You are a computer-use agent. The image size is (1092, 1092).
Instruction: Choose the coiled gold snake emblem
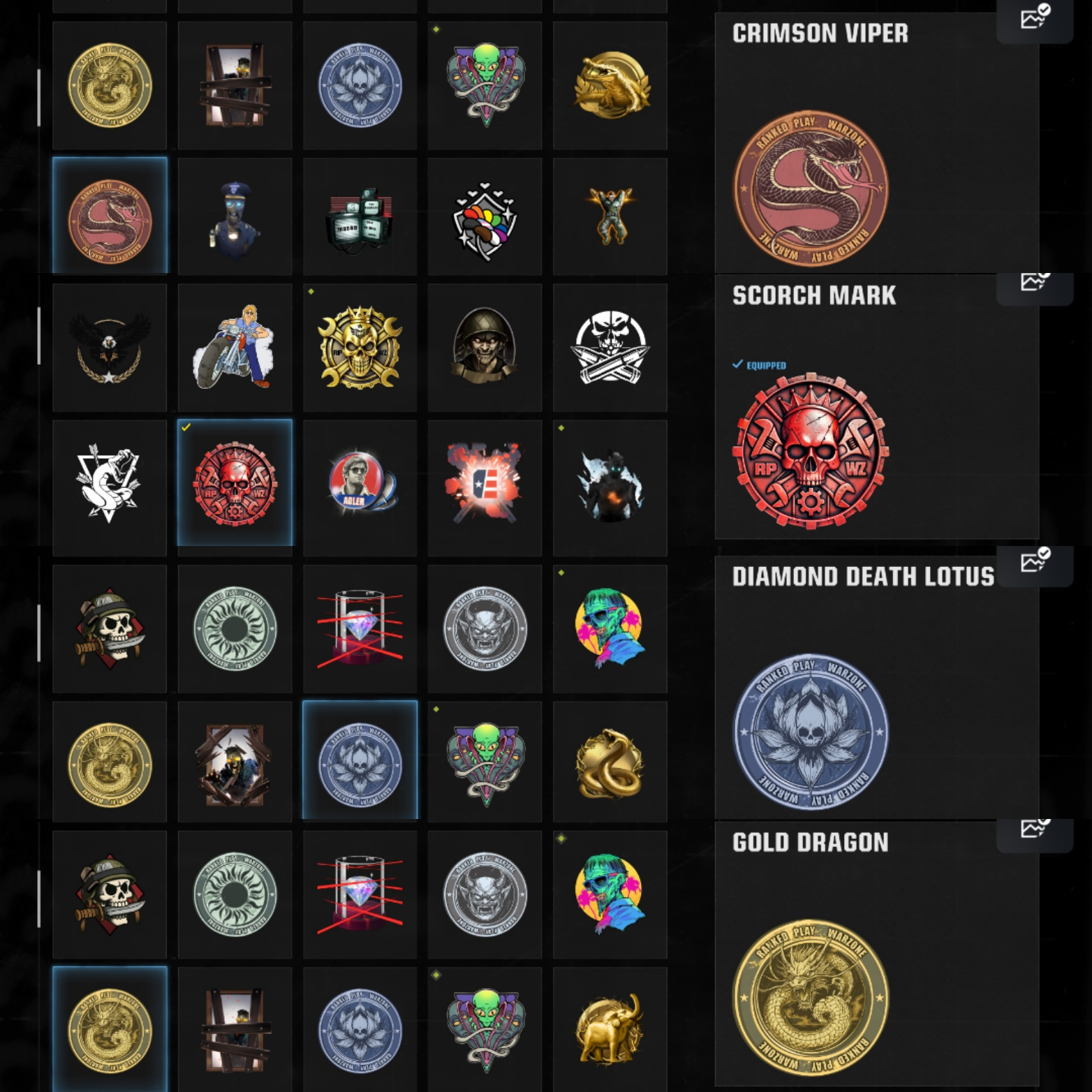click(x=610, y=761)
